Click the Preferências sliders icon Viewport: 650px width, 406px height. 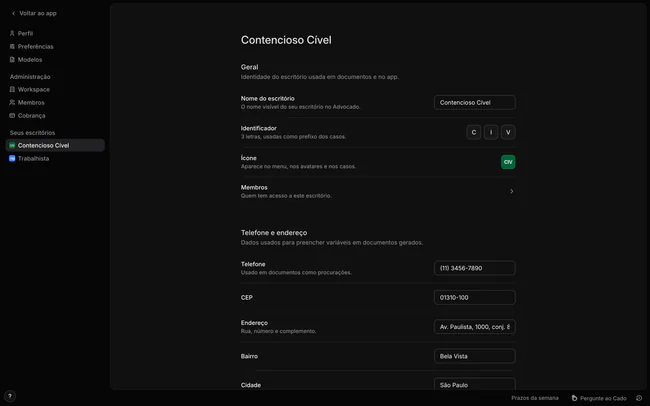[12, 46]
